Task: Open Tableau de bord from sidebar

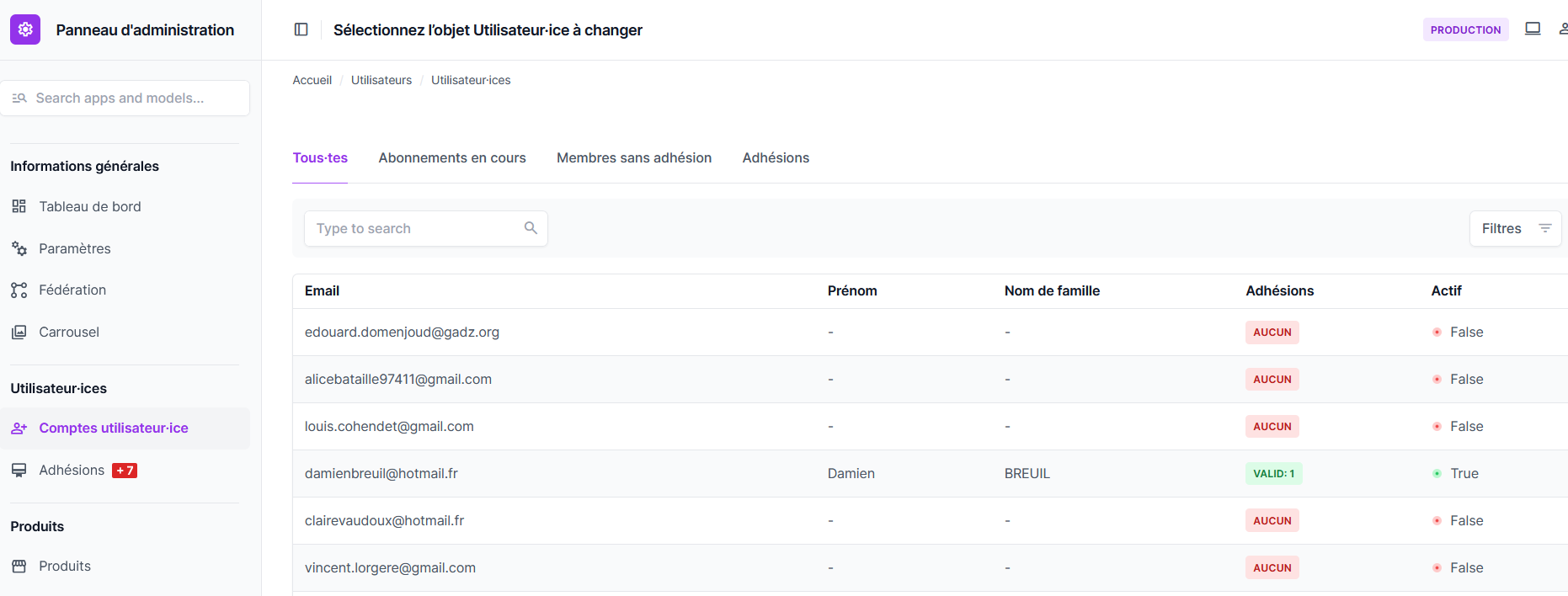Action: (x=89, y=206)
